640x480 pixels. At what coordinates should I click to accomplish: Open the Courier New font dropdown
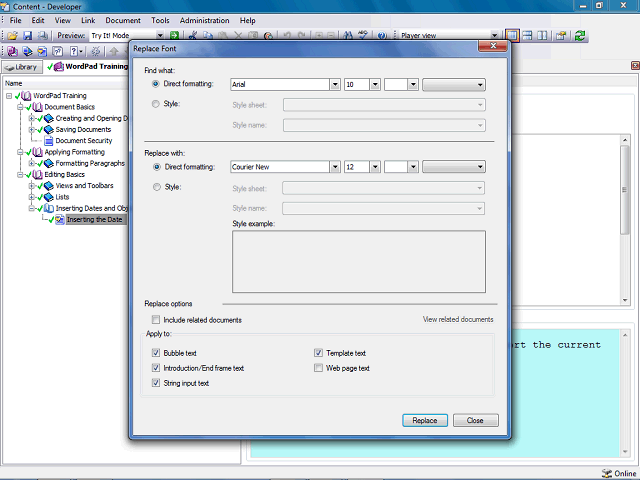point(335,167)
